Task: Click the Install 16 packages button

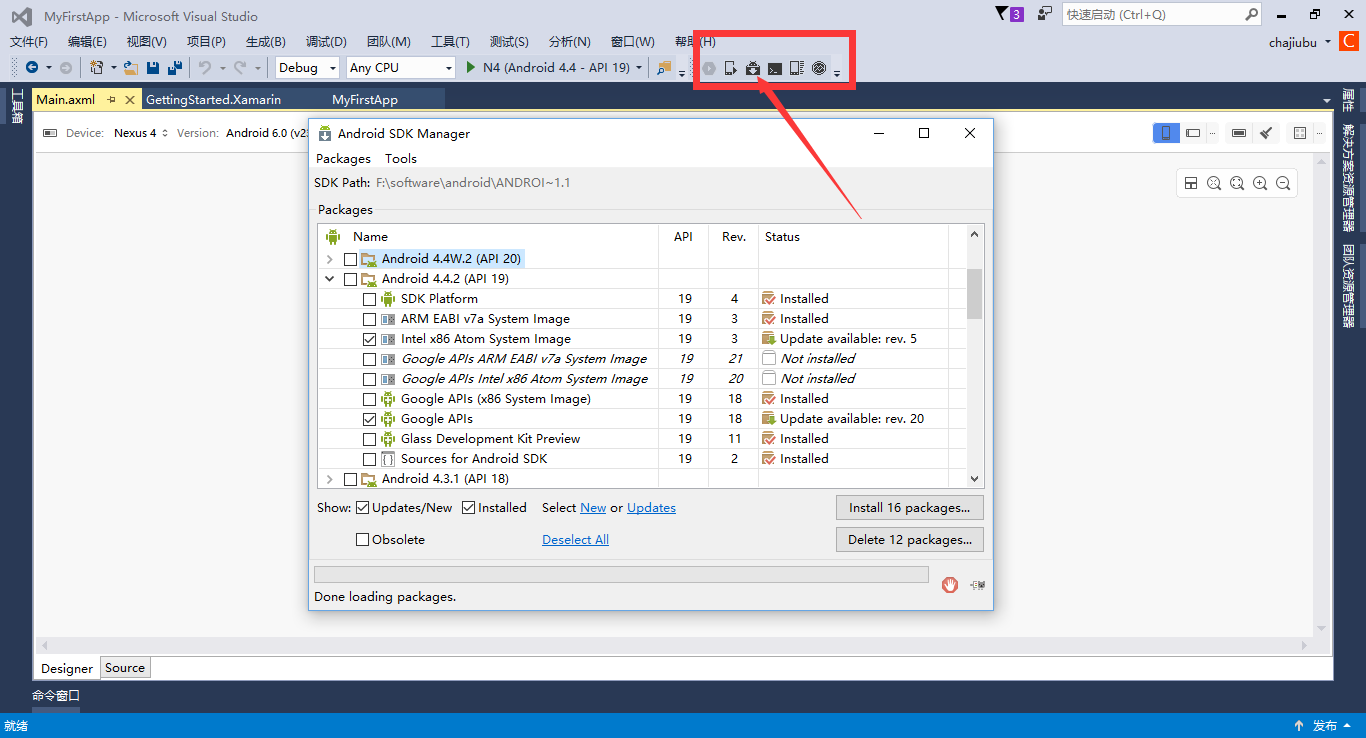Action: [910, 508]
